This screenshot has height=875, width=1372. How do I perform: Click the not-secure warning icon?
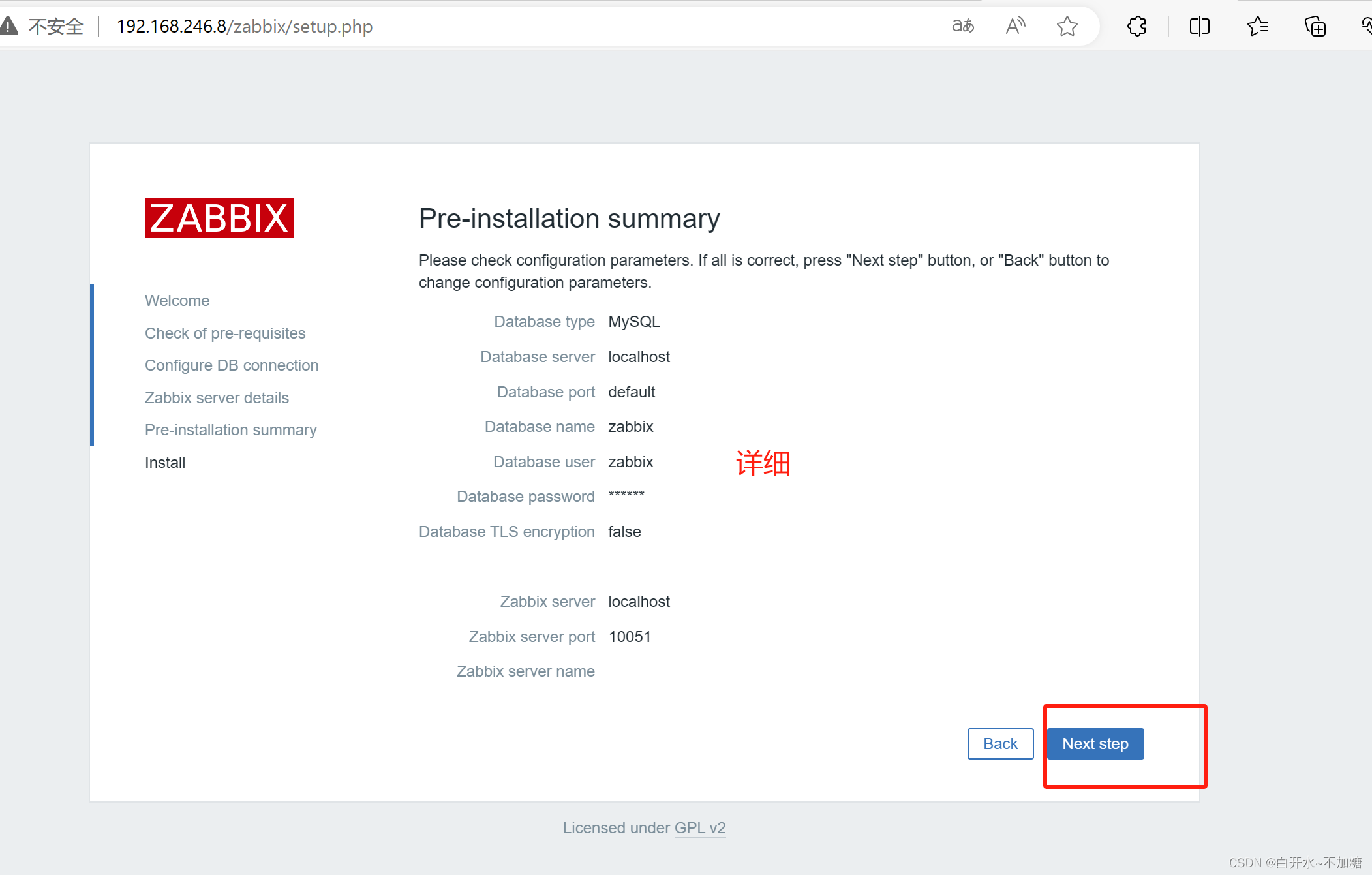click(x=9, y=26)
